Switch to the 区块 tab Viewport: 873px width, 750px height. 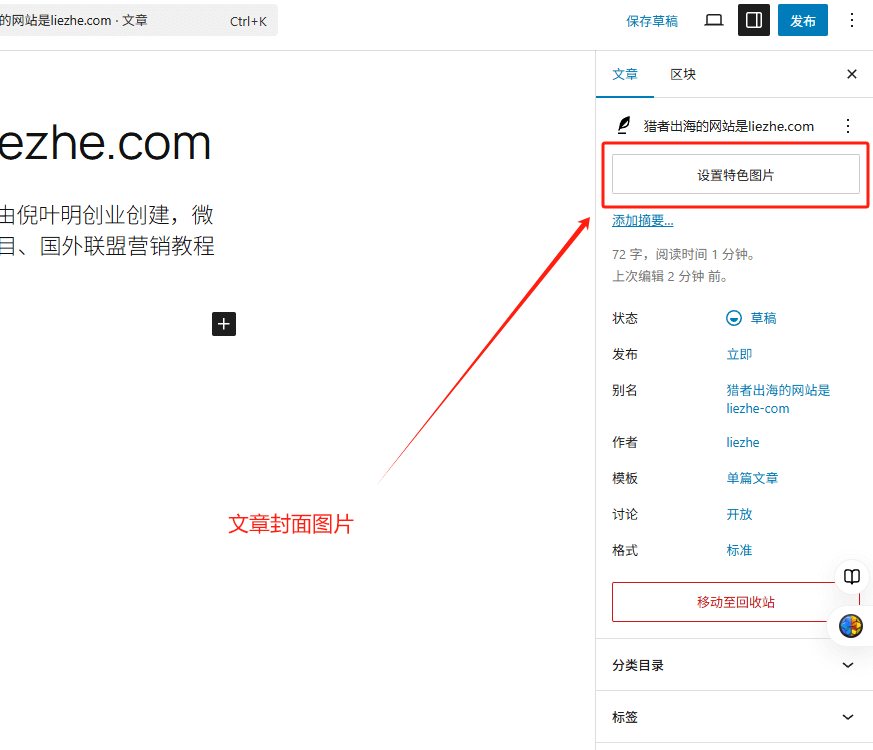click(x=683, y=74)
